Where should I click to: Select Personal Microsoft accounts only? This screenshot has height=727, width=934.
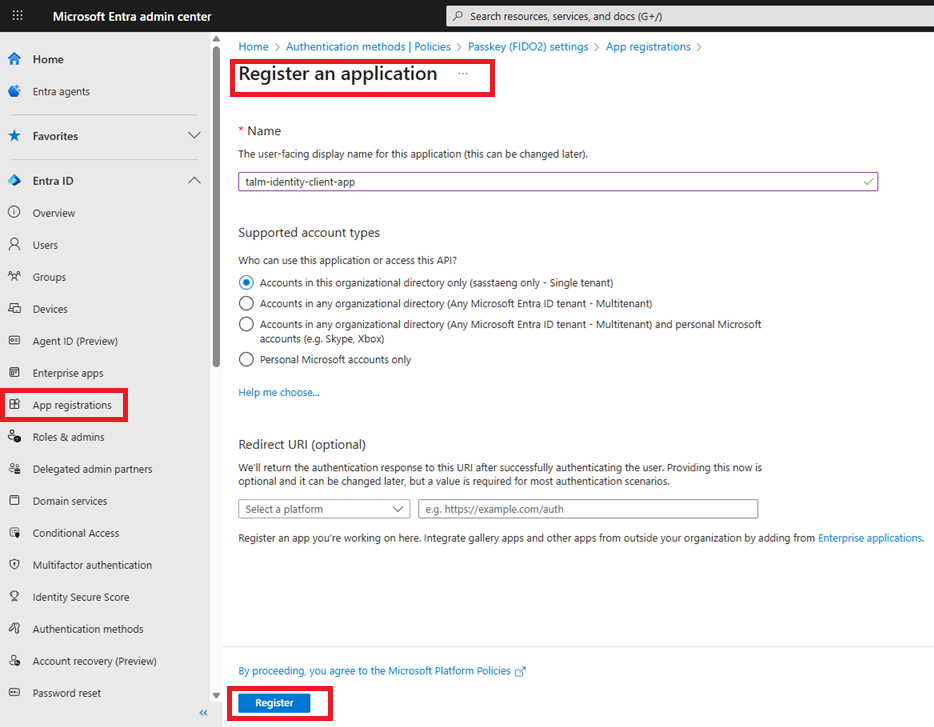(246, 359)
